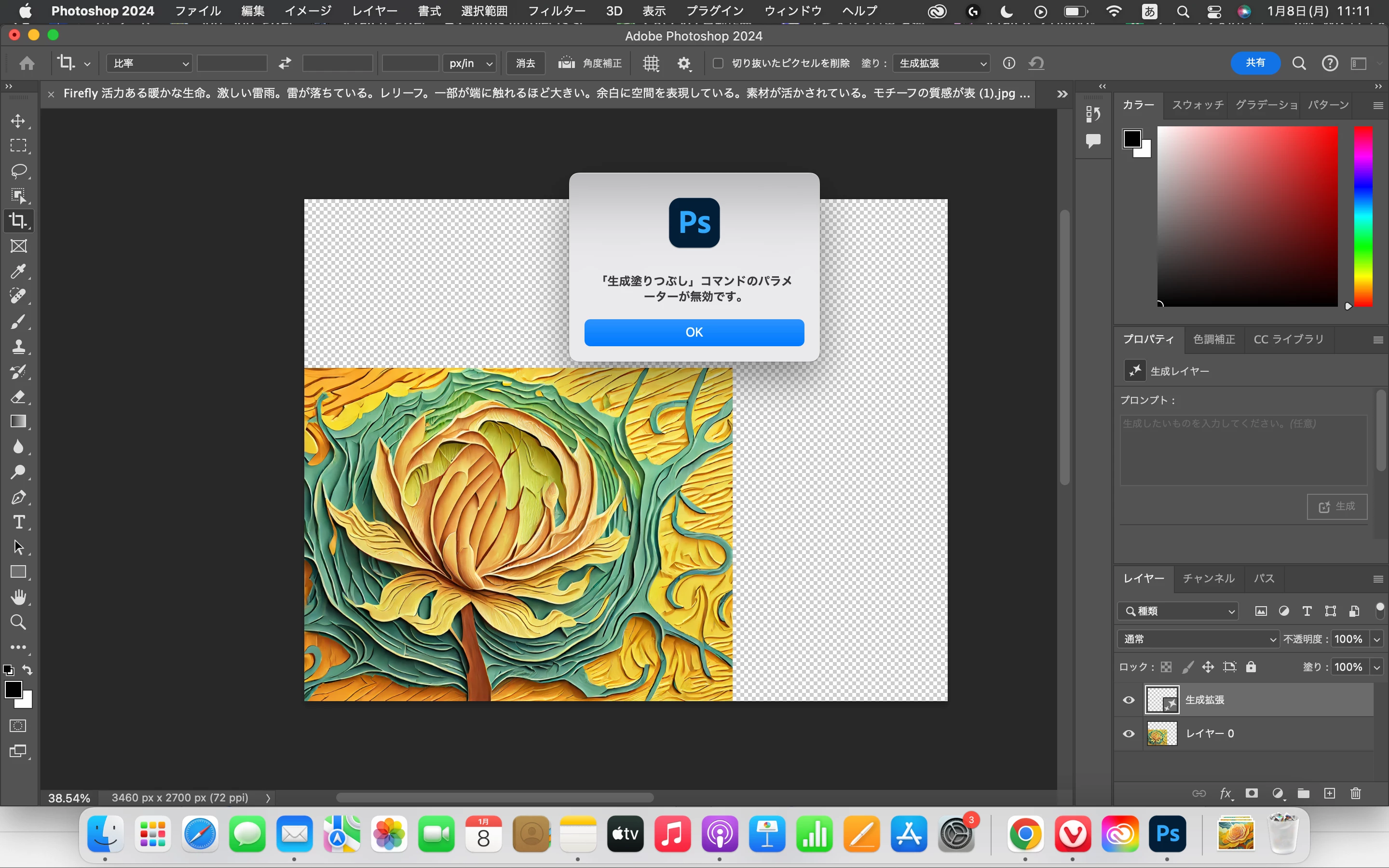
Task: Select the Clone Stamp tool
Action: [18, 346]
